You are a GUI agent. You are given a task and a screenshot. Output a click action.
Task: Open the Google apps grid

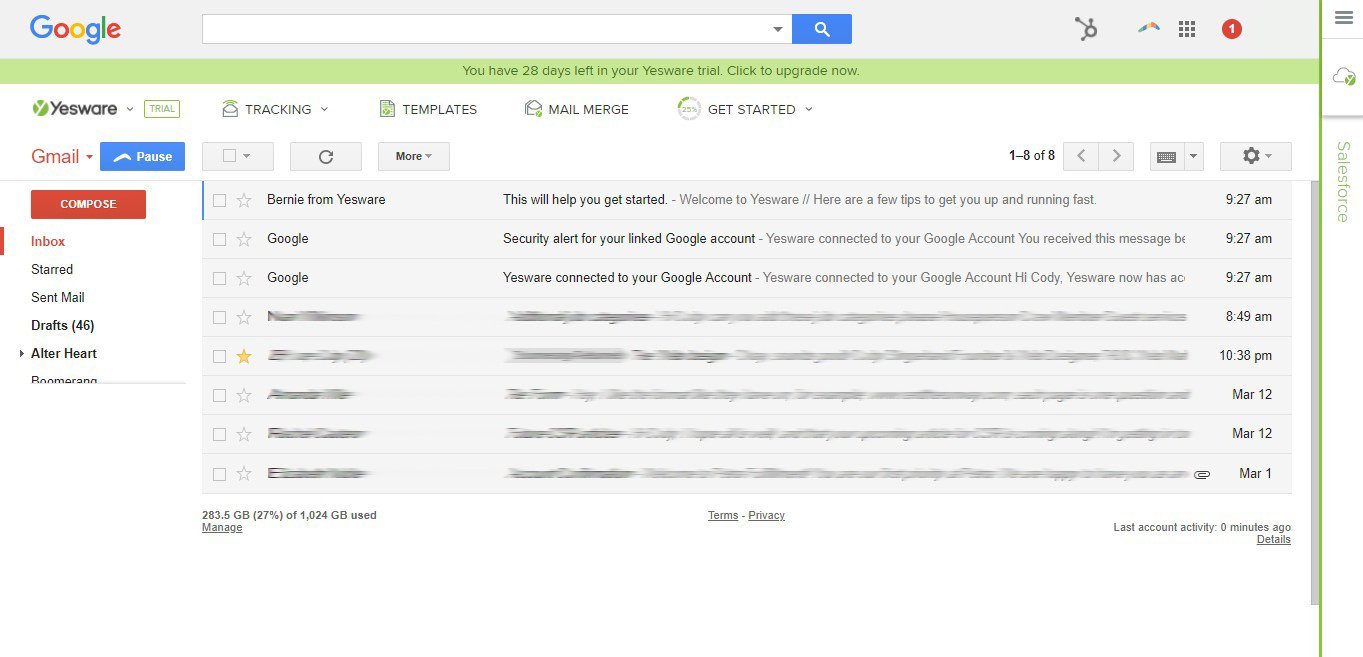(x=1187, y=29)
